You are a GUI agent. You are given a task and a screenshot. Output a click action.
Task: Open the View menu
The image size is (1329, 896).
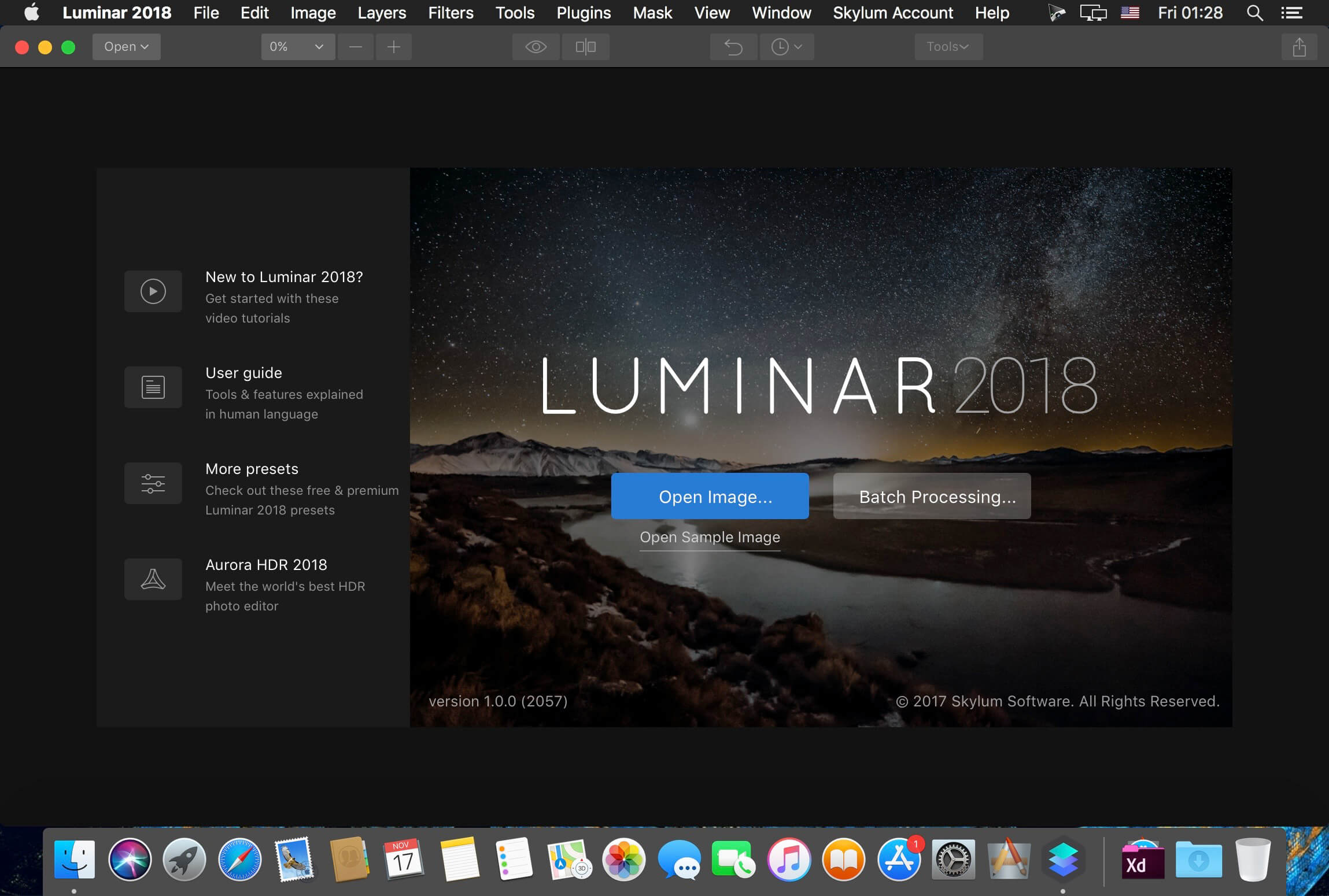point(712,13)
